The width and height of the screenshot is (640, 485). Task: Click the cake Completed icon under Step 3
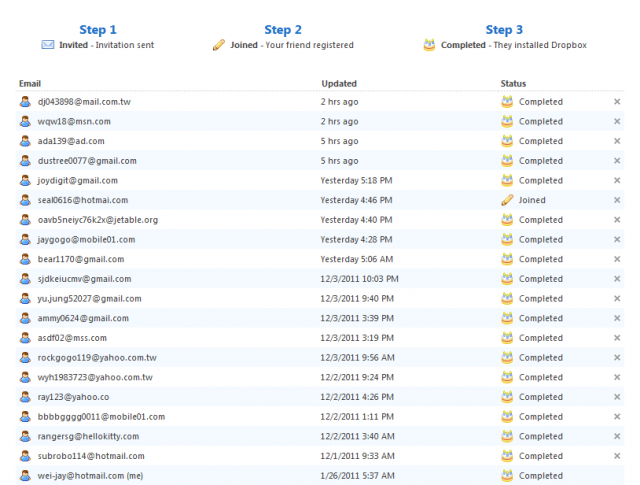coord(429,44)
